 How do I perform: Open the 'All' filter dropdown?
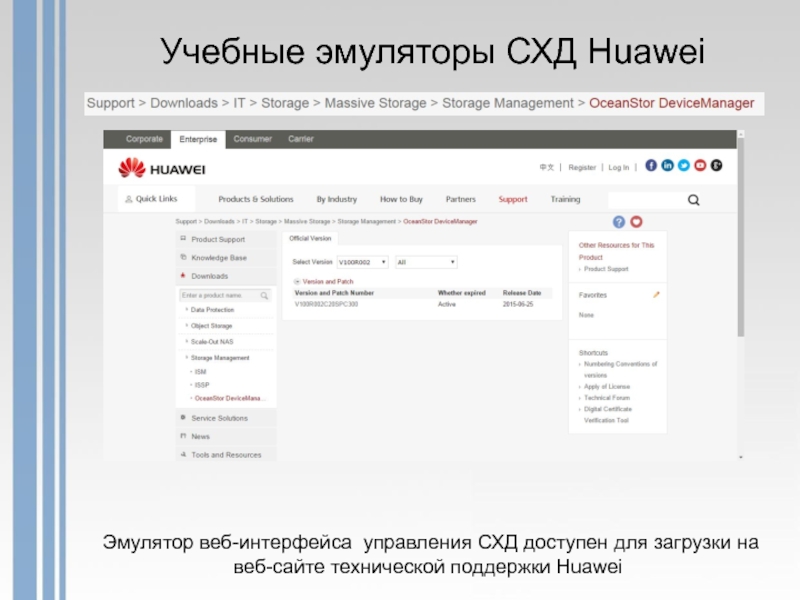(x=426, y=262)
